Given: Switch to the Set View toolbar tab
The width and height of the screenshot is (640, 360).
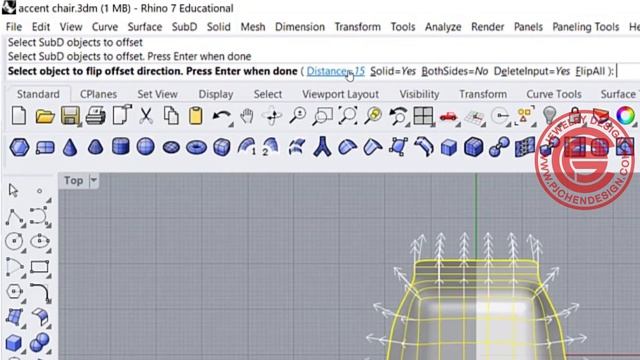Looking at the screenshot, I should 158,94.
